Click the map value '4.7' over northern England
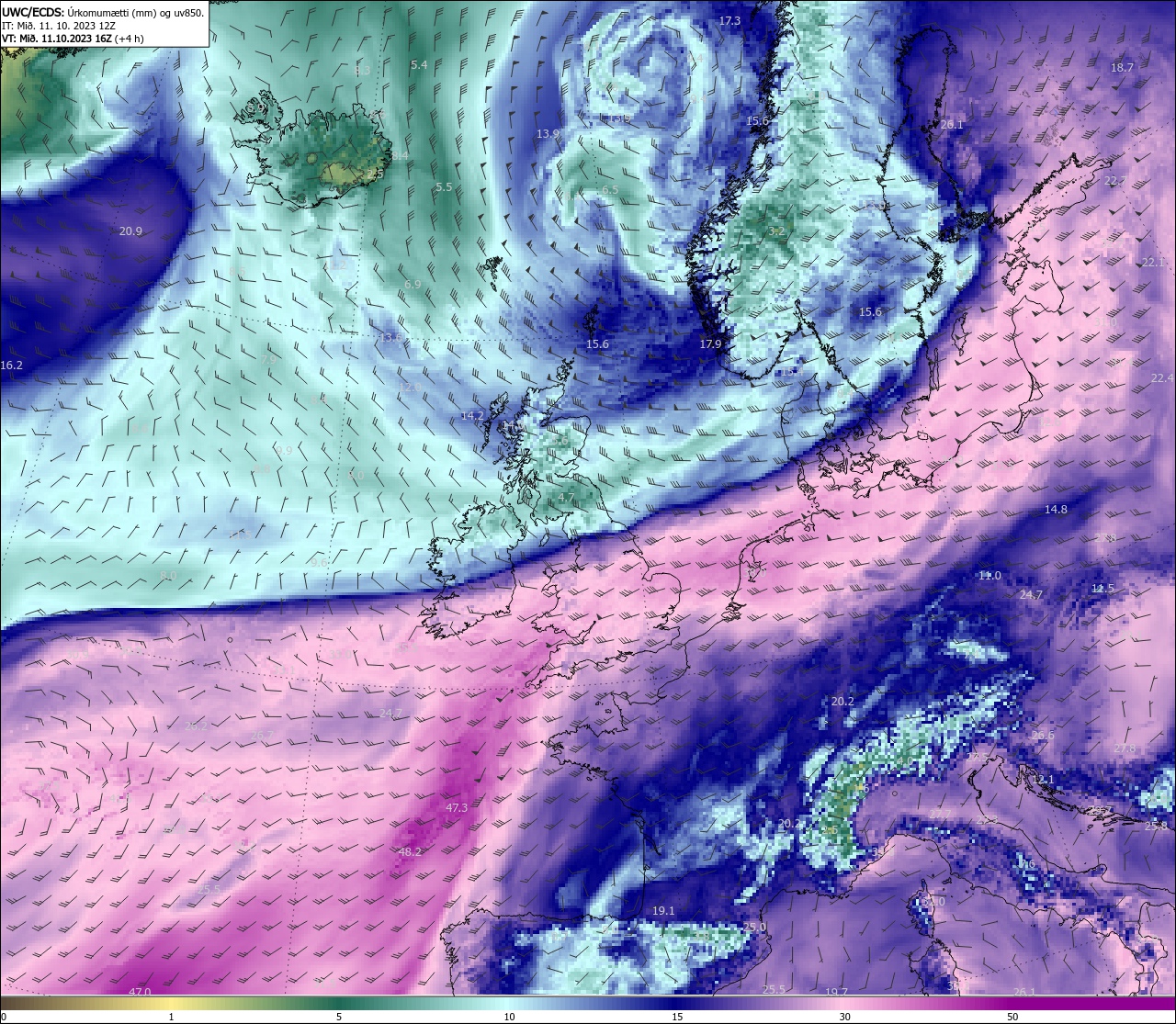Image resolution: width=1176 pixels, height=1024 pixels. (x=566, y=497)
